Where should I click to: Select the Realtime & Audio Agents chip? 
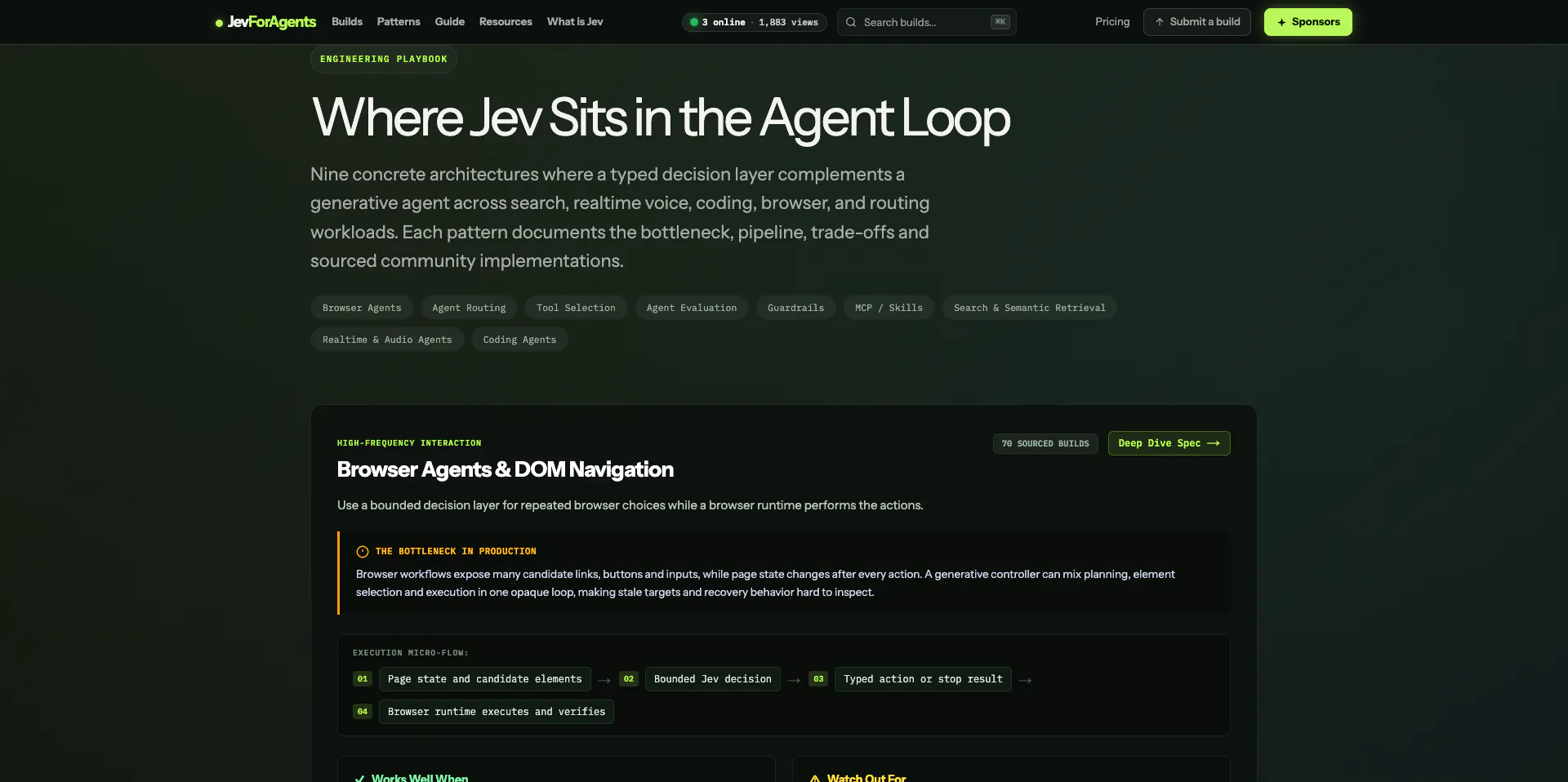pyautogui.click(x=387, y=340)
